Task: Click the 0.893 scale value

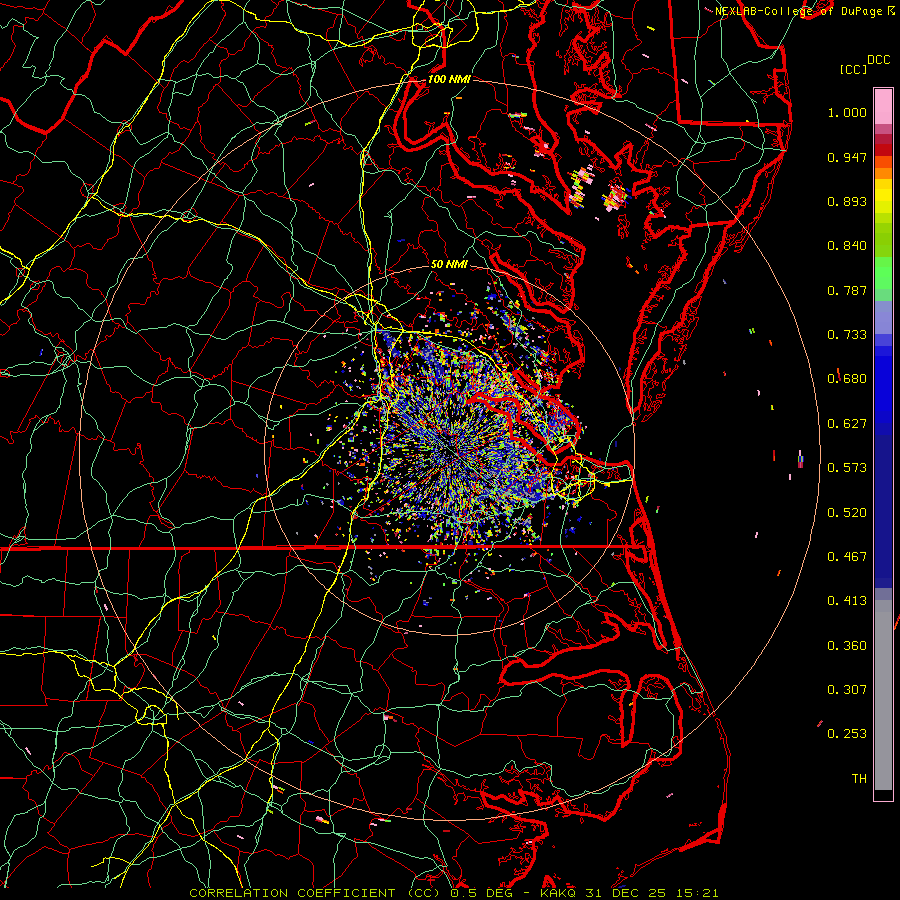Action: click(x=847, y=201)
